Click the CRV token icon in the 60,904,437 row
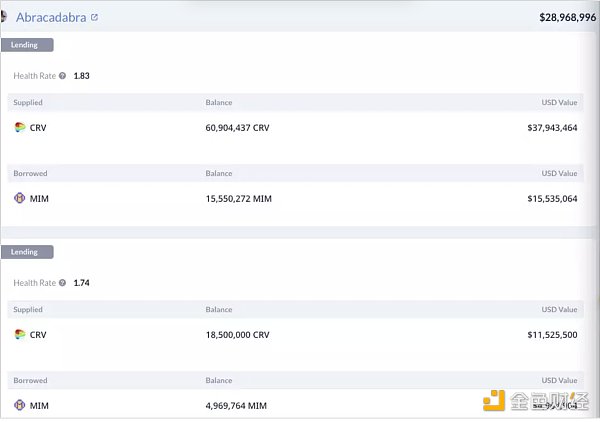Viewport: 600px width, 422px height. [x=20, y=127]
